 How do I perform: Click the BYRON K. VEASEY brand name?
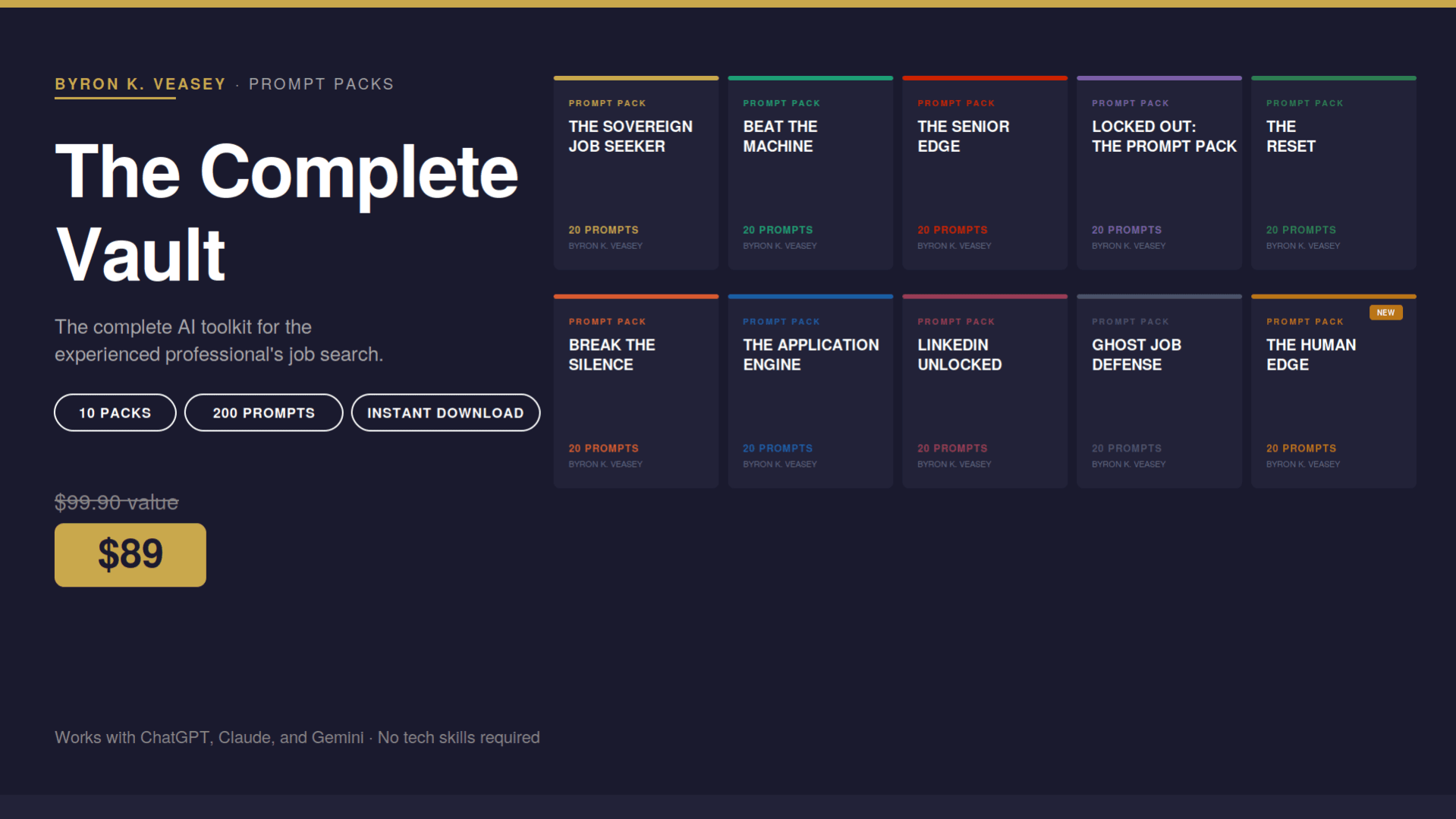[x=140, y=84]
